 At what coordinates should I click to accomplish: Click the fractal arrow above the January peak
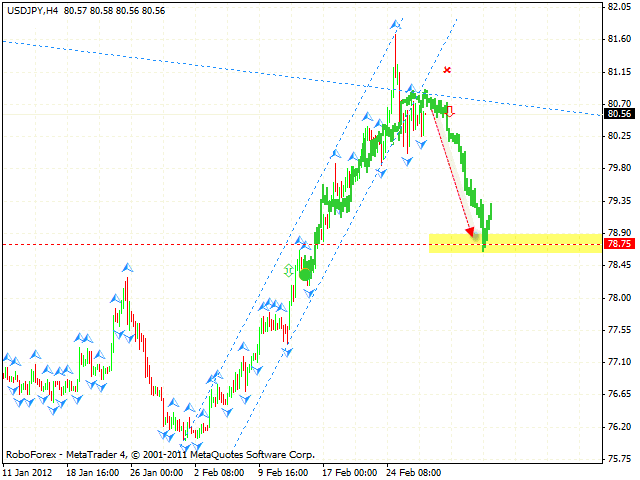click(x=127, y=267)
